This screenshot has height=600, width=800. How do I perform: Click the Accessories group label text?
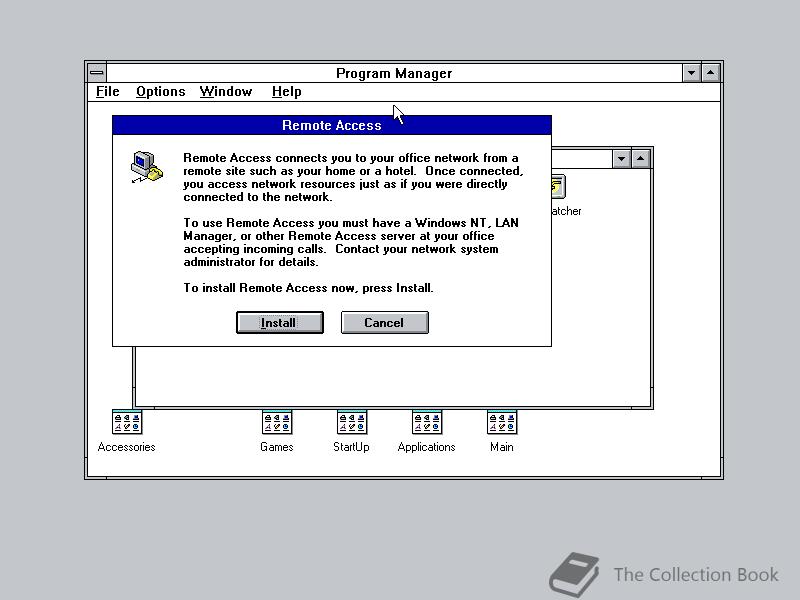pyautogui.click(x=126, y=447)
